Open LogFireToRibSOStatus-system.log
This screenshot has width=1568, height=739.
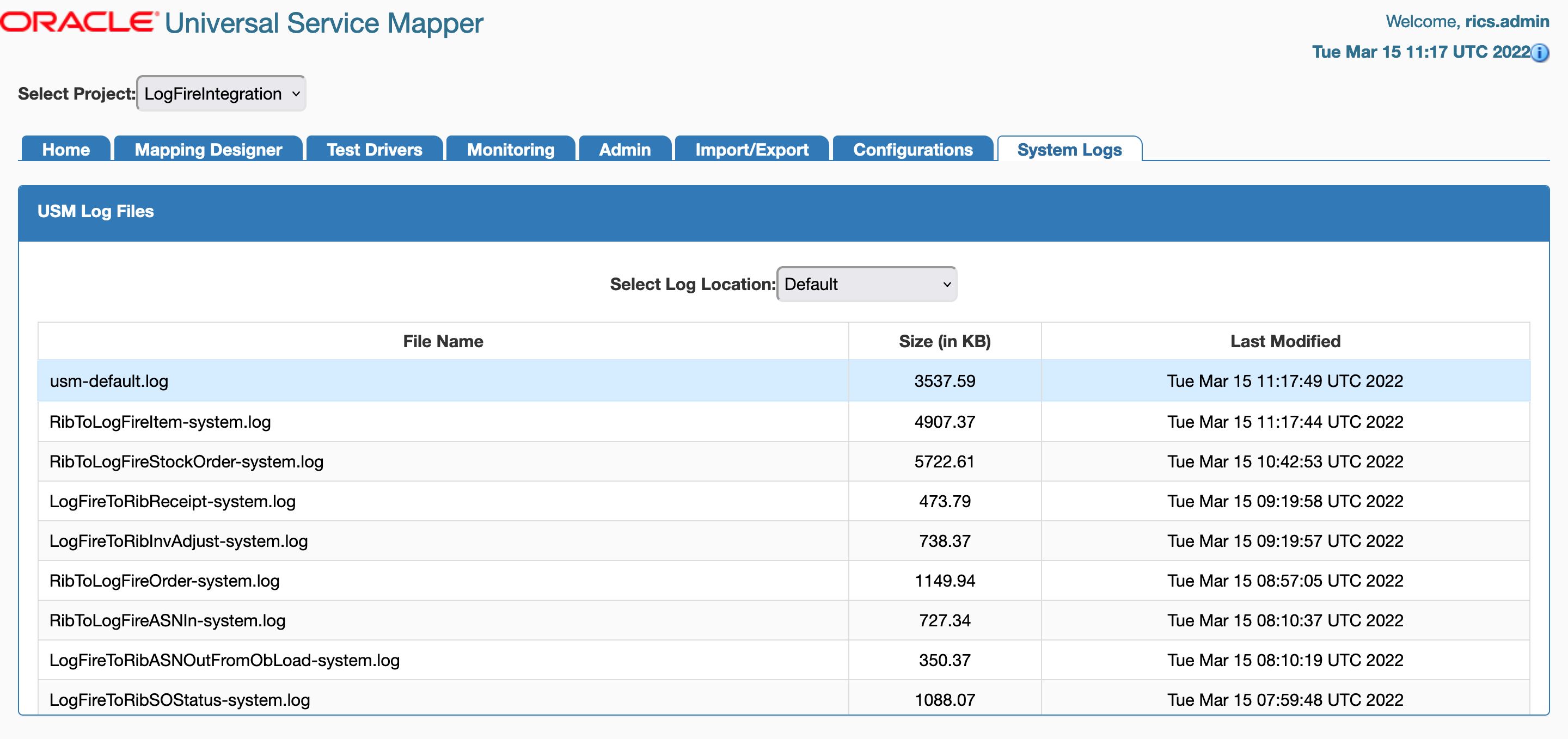[x=180, y=699]
